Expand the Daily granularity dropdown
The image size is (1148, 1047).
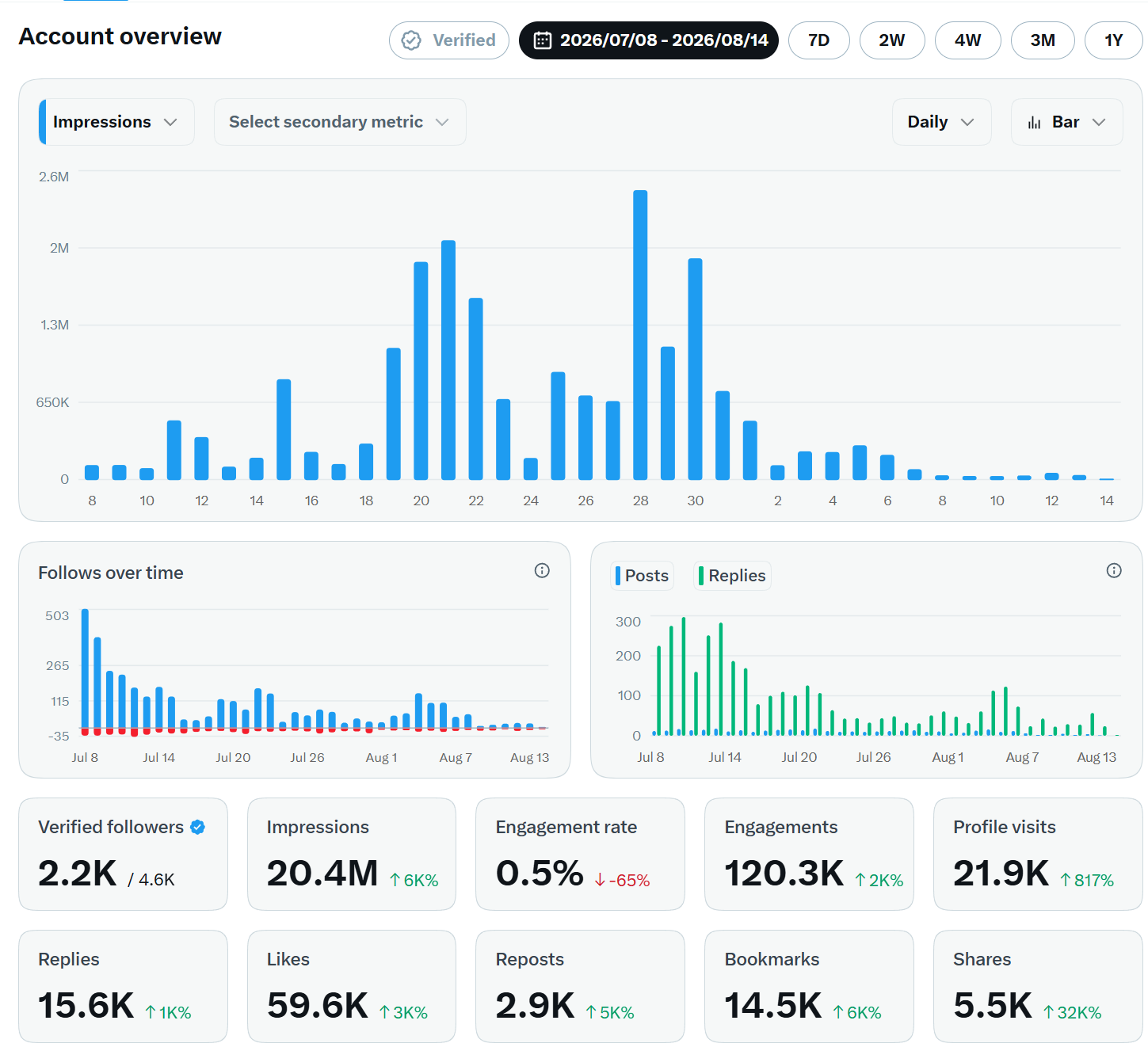pyautogui.click(x=942, y=122)
